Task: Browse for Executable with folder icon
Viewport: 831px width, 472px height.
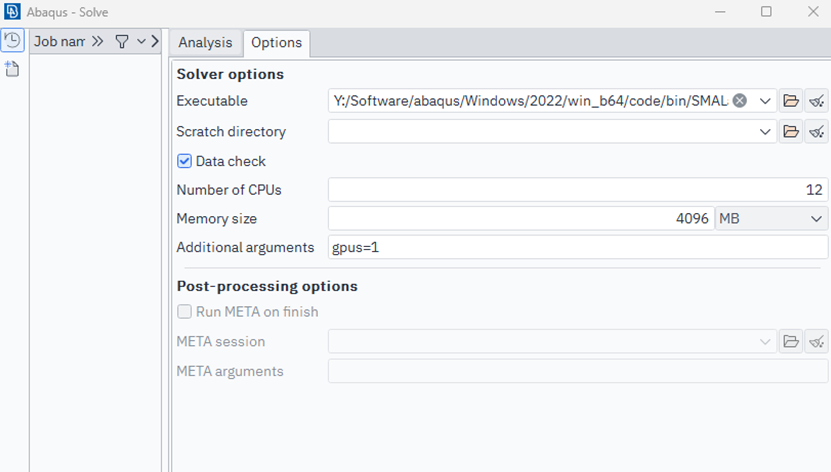Action: [791, 101]
